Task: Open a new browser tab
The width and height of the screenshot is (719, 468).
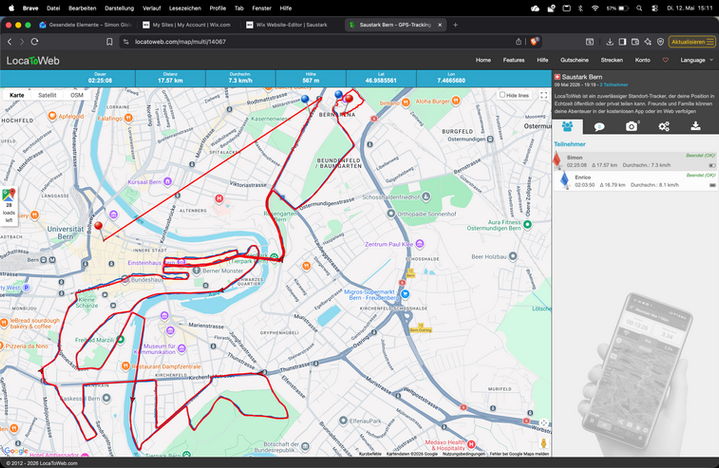Action: (x=455, y=25)
